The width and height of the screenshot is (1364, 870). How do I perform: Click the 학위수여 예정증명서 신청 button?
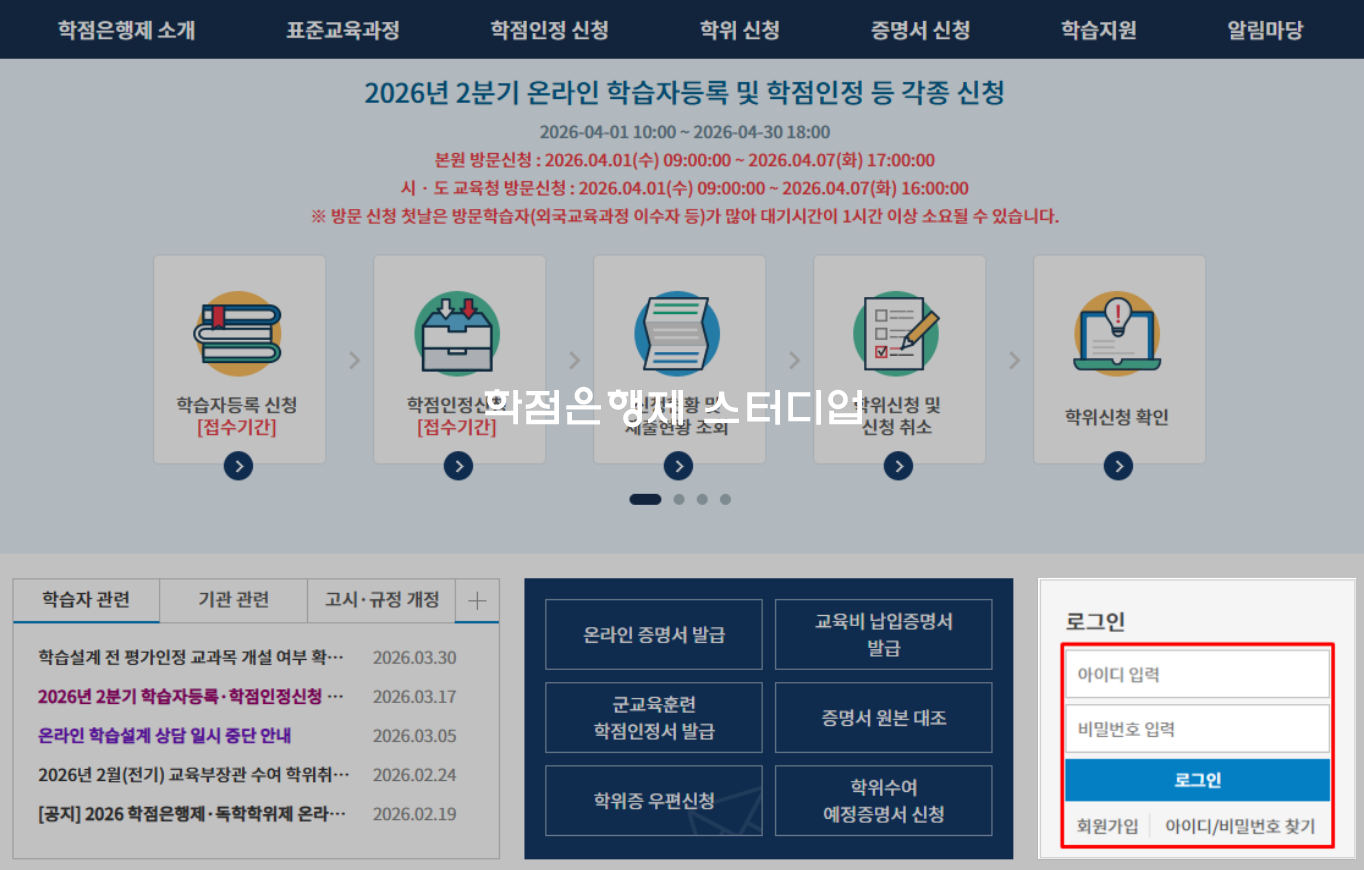pos(884,801)
